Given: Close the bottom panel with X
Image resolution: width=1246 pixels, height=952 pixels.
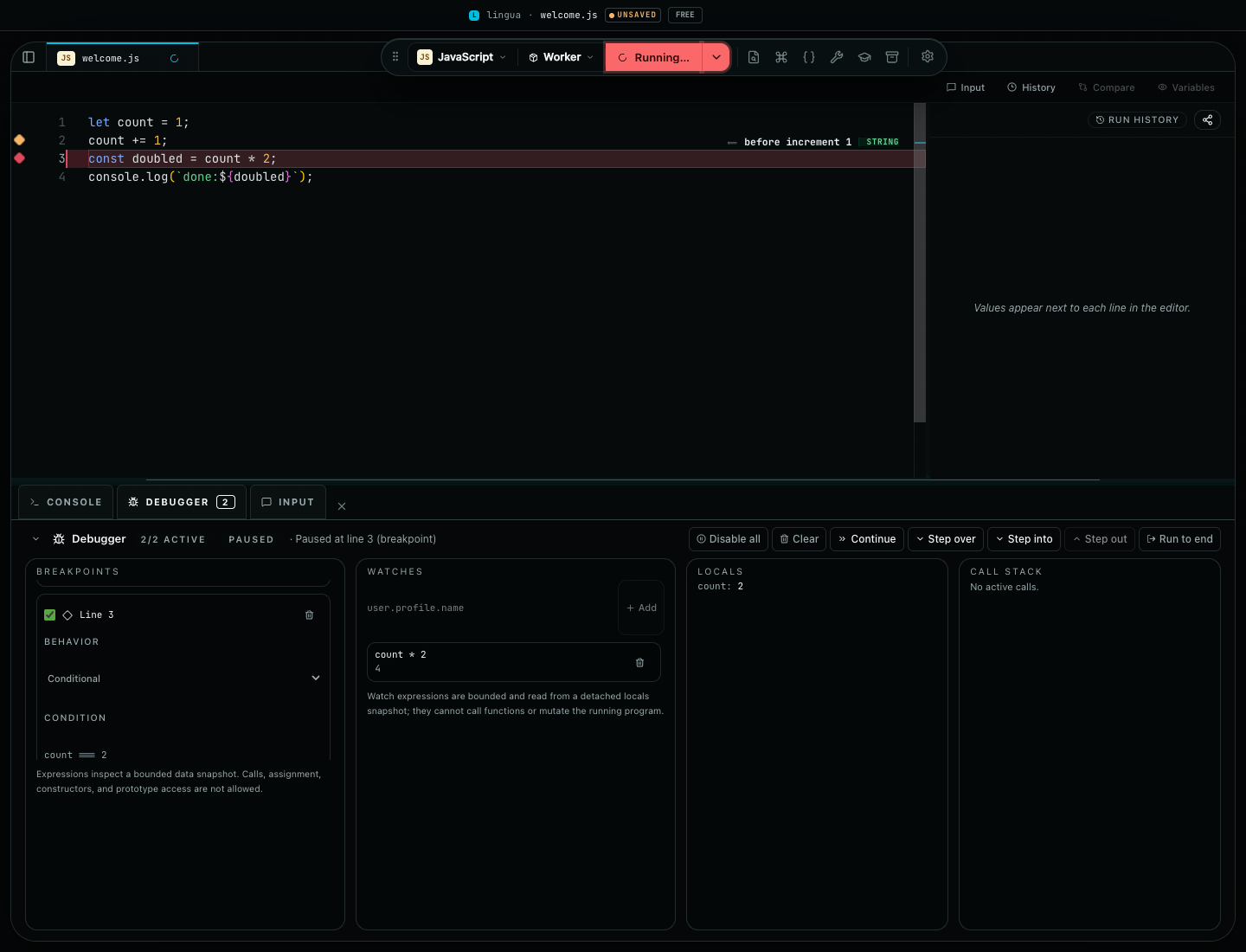Looking at the screenshot, I should (x=342, y=506).
